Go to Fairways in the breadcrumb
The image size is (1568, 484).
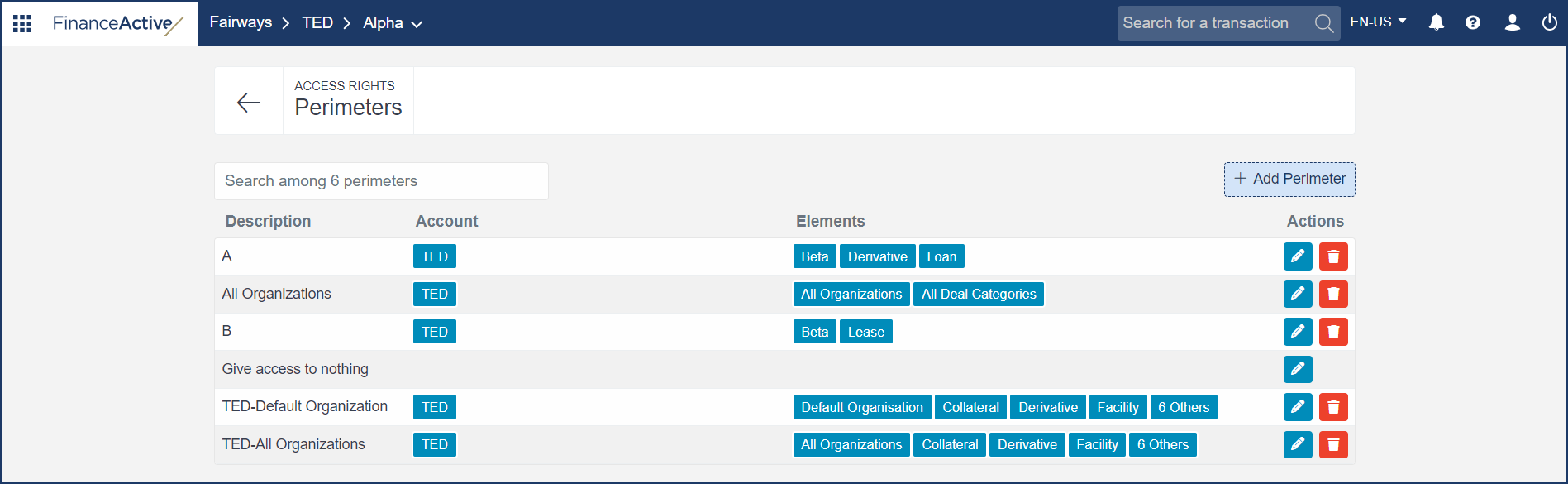241,22
